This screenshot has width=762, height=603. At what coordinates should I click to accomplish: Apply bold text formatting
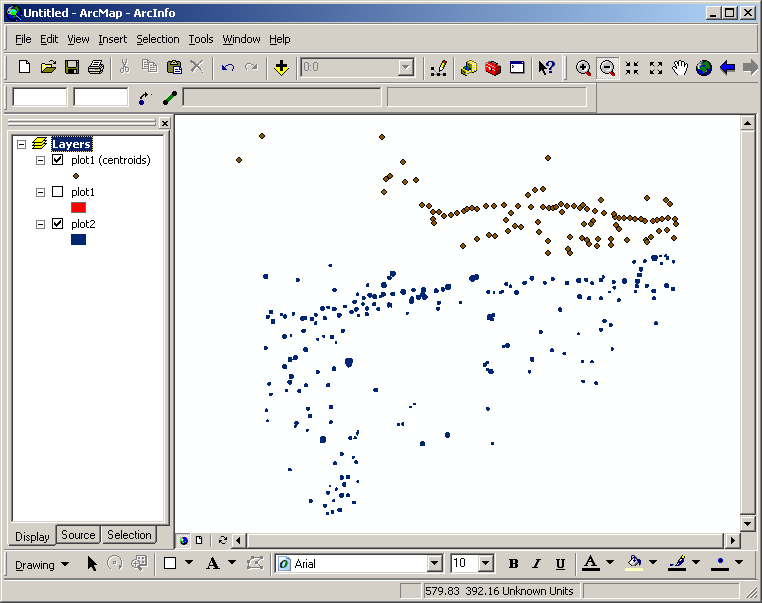point(513,564)
